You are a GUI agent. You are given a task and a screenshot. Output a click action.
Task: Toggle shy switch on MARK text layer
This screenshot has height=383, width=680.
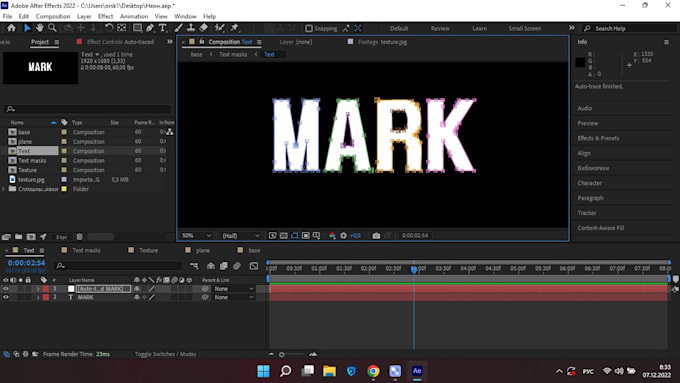tap(137, 297)
